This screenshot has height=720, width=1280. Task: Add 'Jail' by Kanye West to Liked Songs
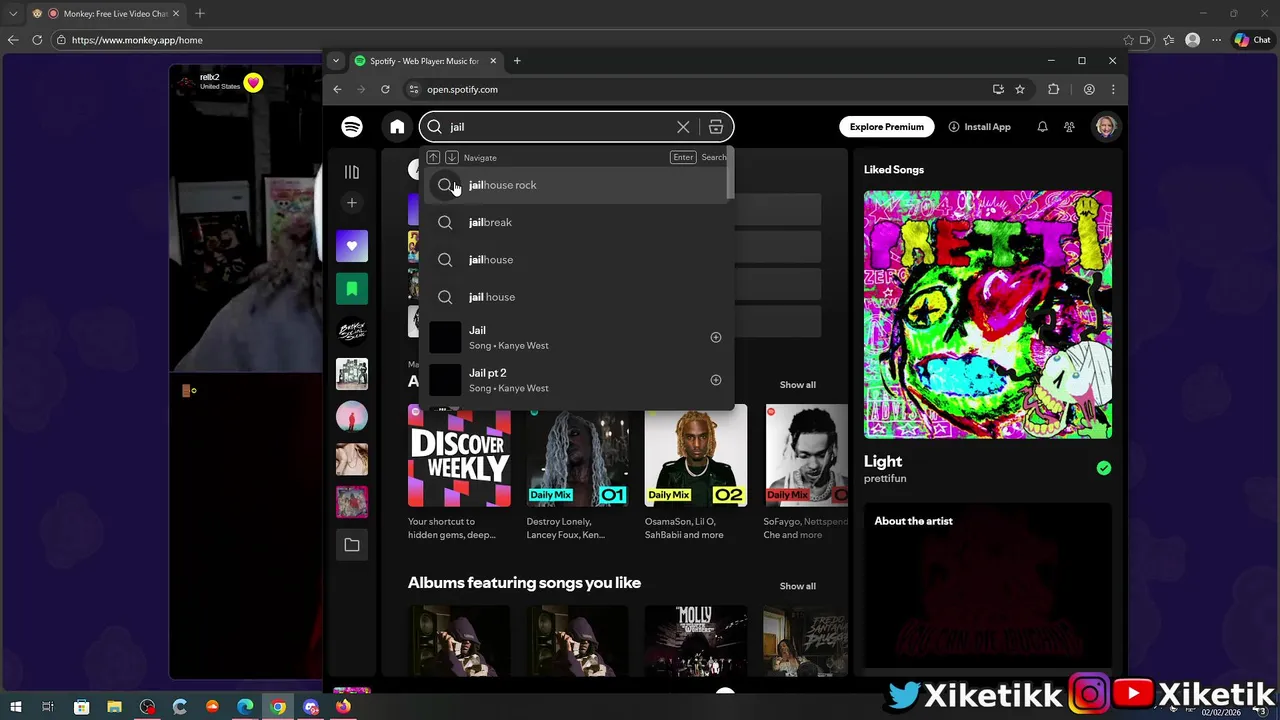[x=715, y=337]
